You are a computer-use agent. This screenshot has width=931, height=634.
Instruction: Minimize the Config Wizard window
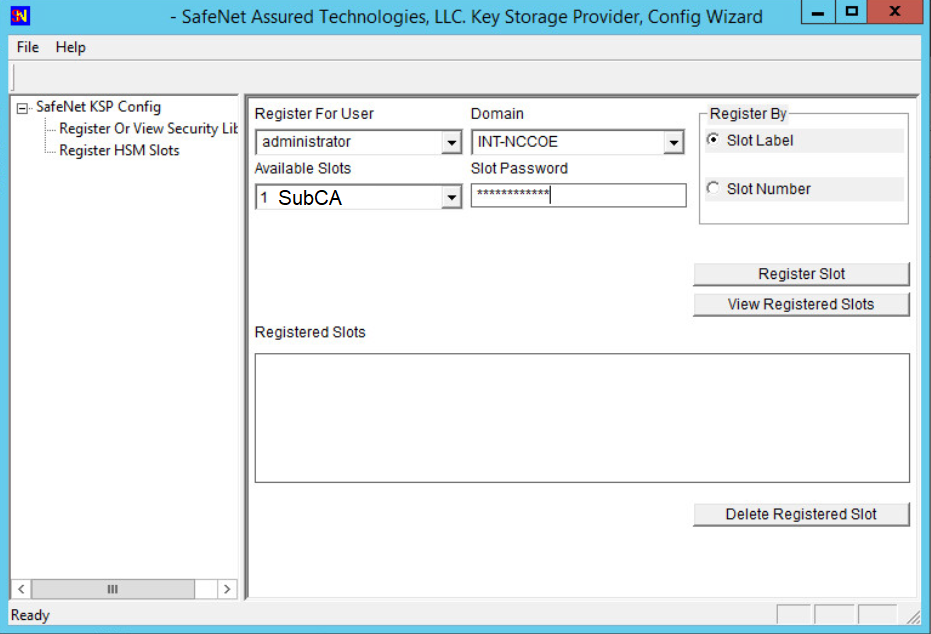tap(818, 14)
